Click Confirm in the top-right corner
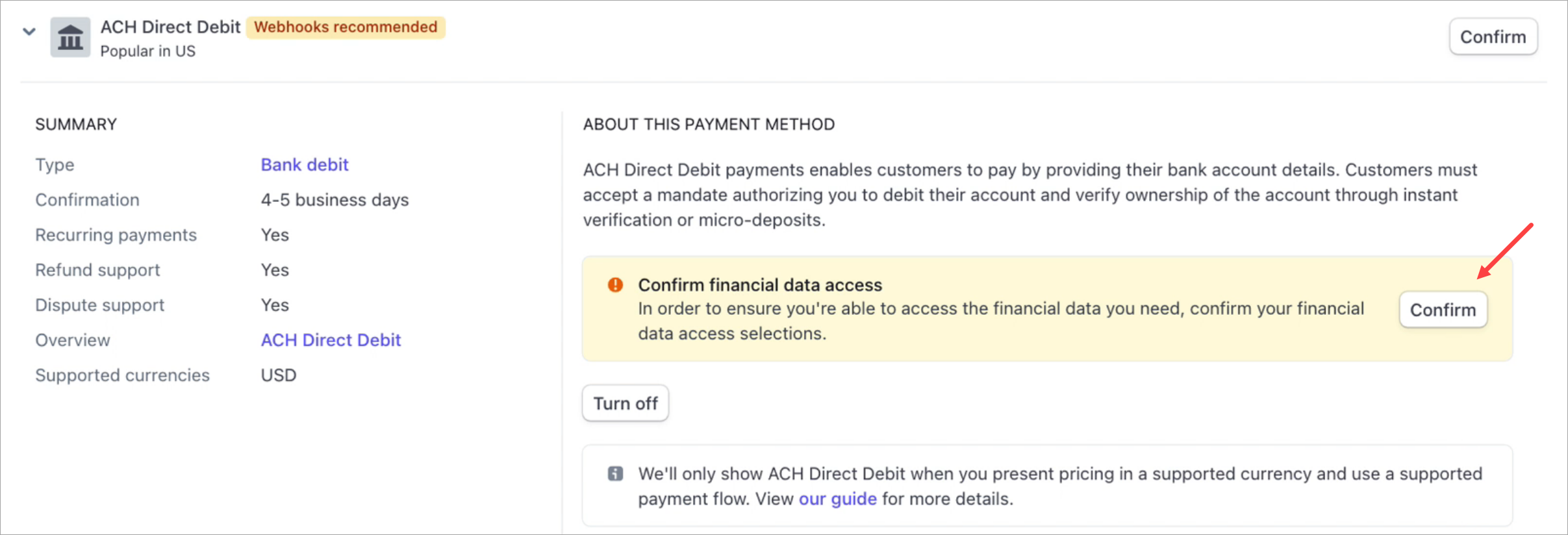This screenshot has height=535, width=1568. pos(1493,36)
